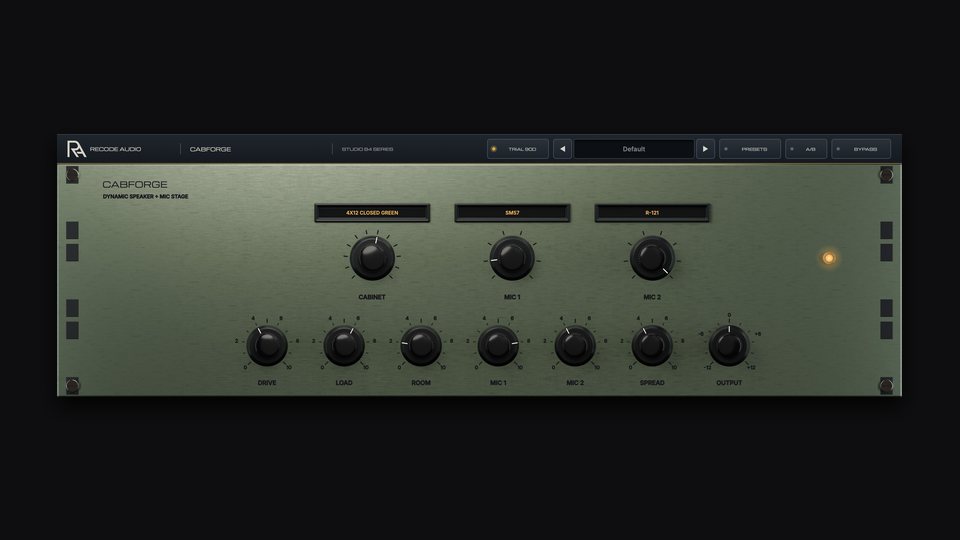This screenshot has height=540, width=960.
Task: Click the lower Mic 2 level knob
Action: pos(575,346)
